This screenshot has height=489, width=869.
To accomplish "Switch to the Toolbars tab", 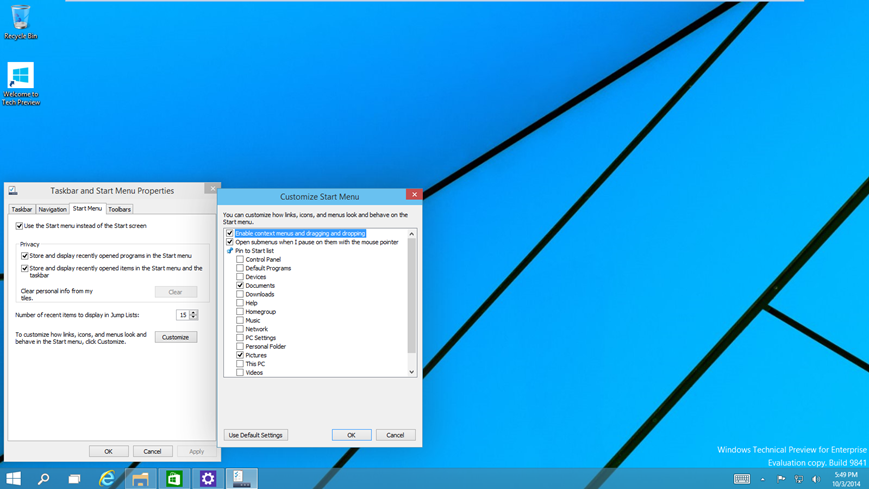I will click(119, 210).
